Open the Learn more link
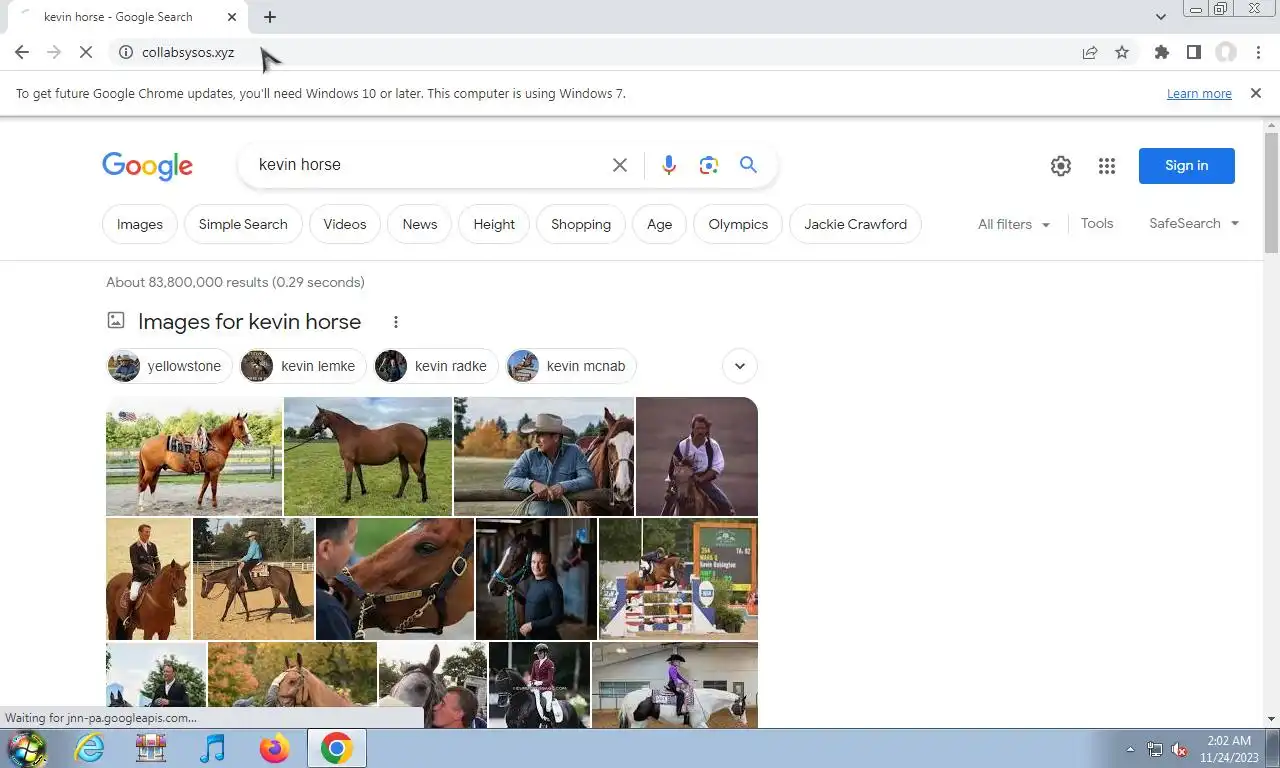Viewport: 1280px width, 768px height. (1199, 93)
